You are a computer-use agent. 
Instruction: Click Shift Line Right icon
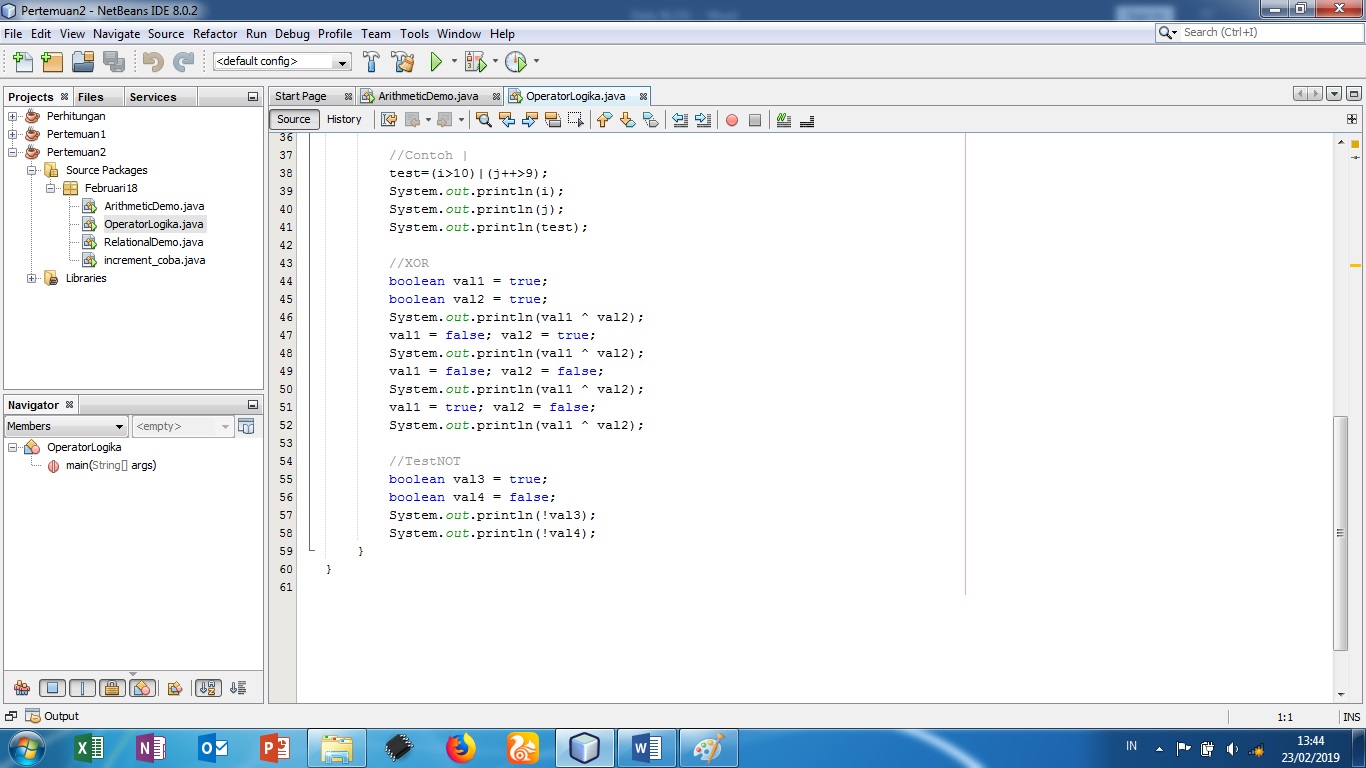pos(703,120)
